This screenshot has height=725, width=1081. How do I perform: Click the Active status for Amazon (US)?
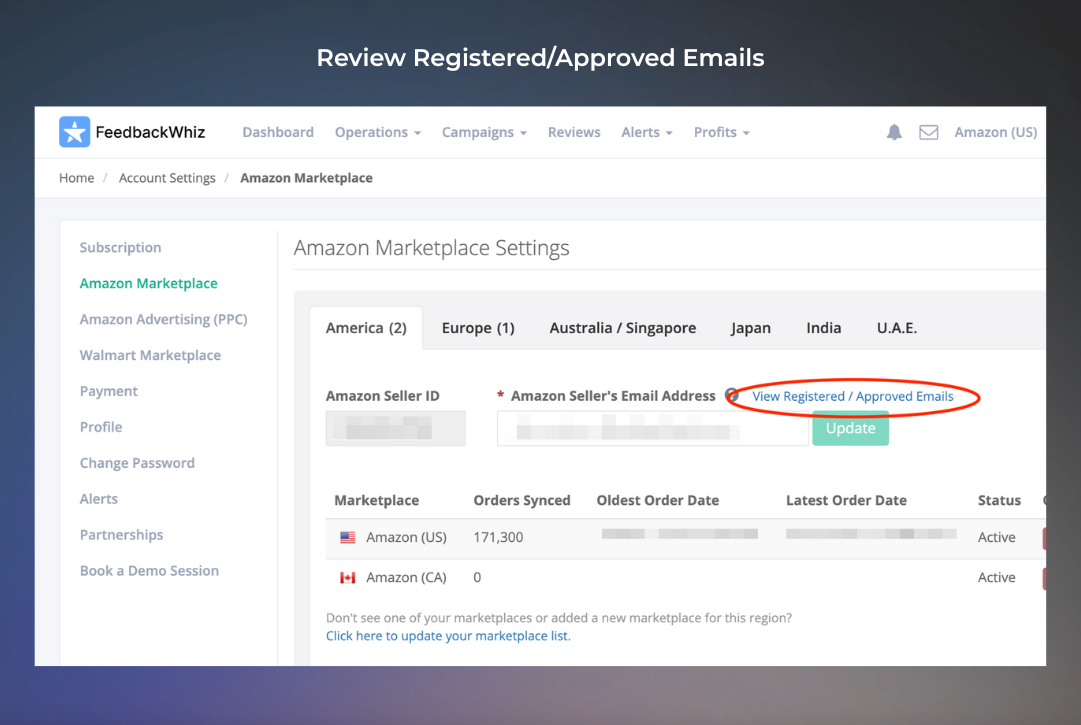996,538
